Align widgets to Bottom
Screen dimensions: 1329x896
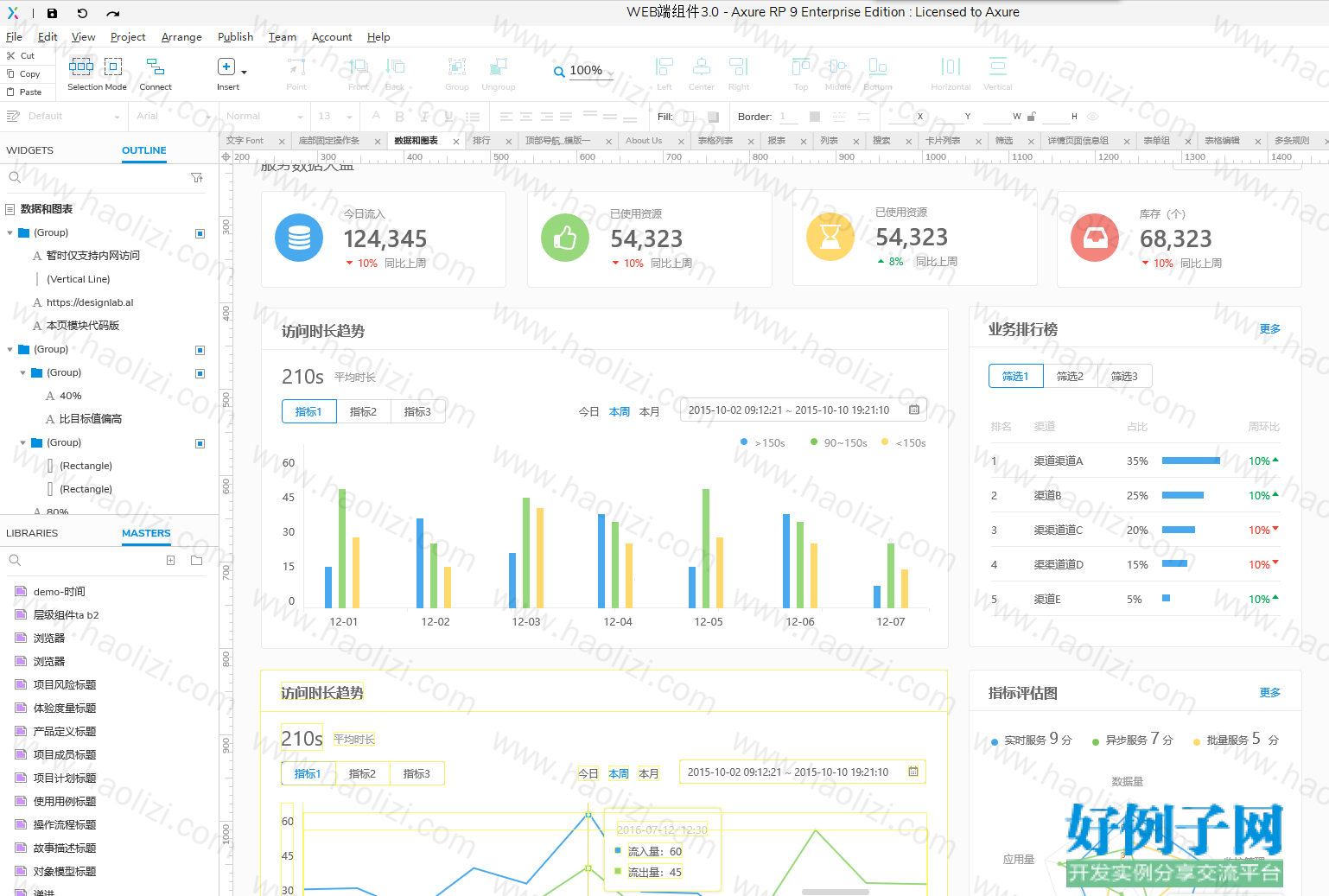tap(878, 73)
